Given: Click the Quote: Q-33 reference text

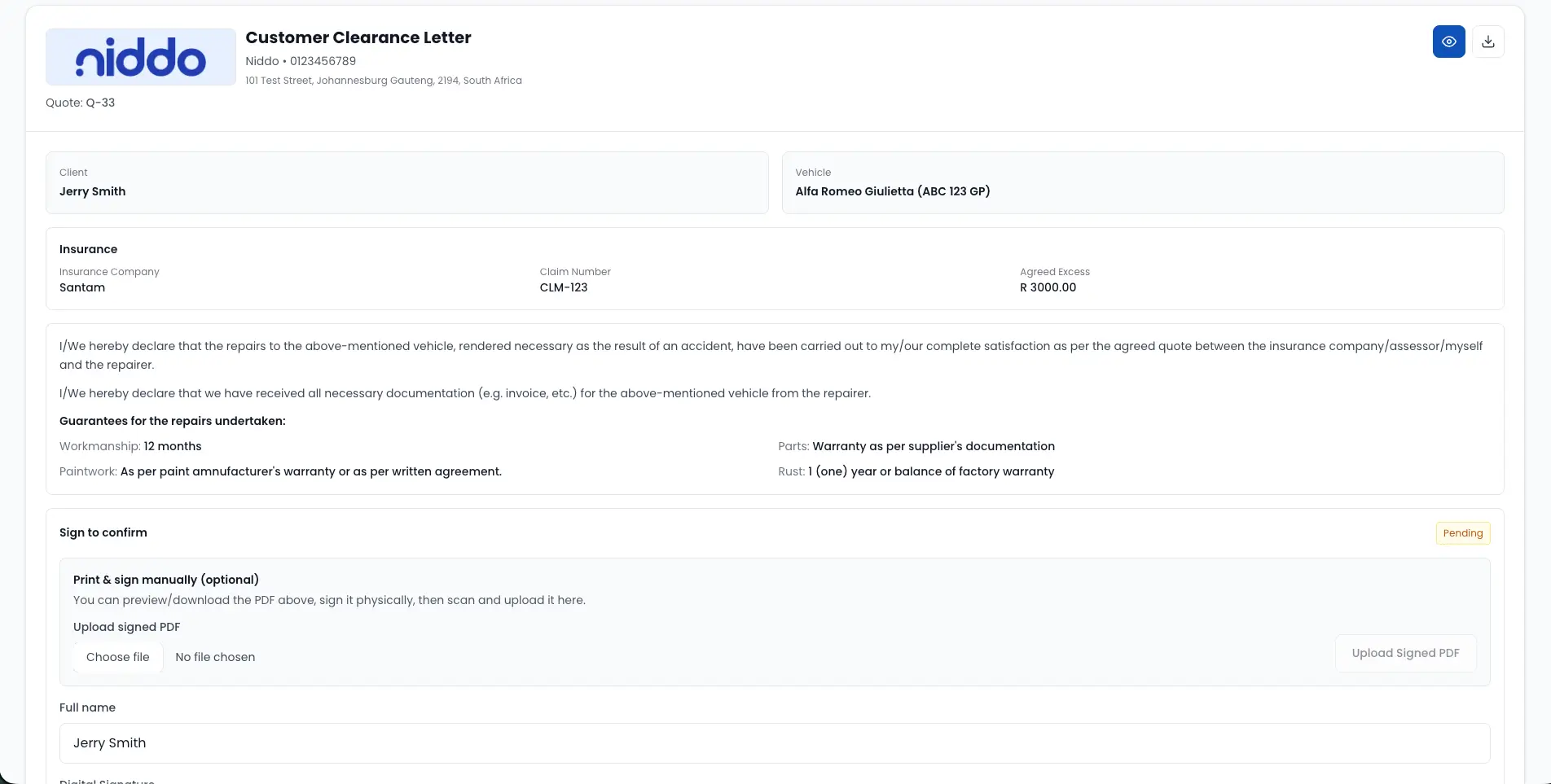Looking at the screenshot, I should click(x=81, y=103).
